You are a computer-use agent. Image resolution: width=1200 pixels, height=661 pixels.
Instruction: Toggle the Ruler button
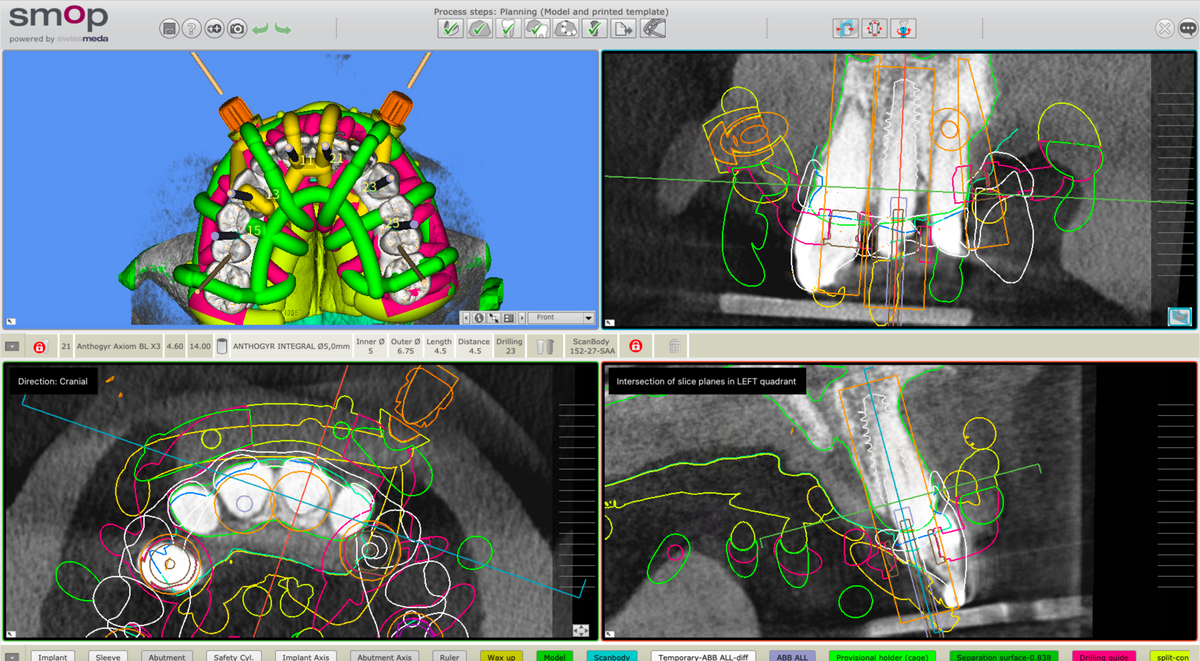[x=450, y=656]
